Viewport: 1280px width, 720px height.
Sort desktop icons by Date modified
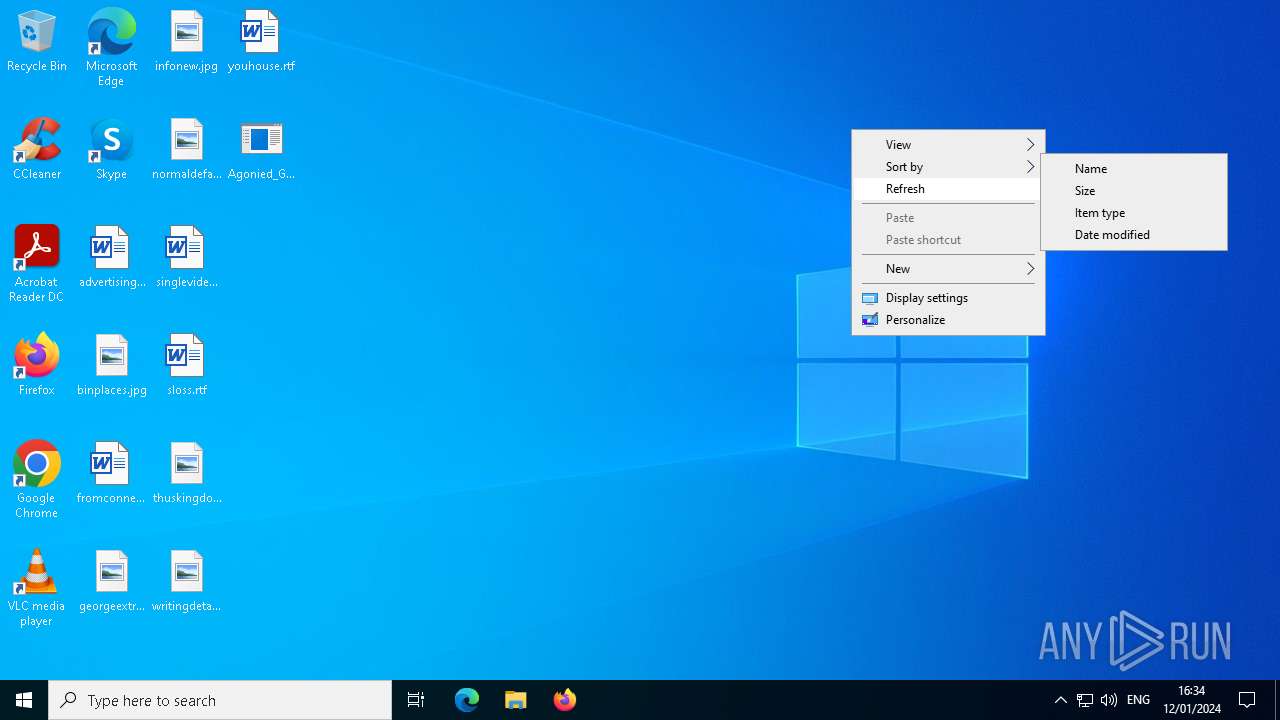pyautogui.click(x=1134, y=235)
